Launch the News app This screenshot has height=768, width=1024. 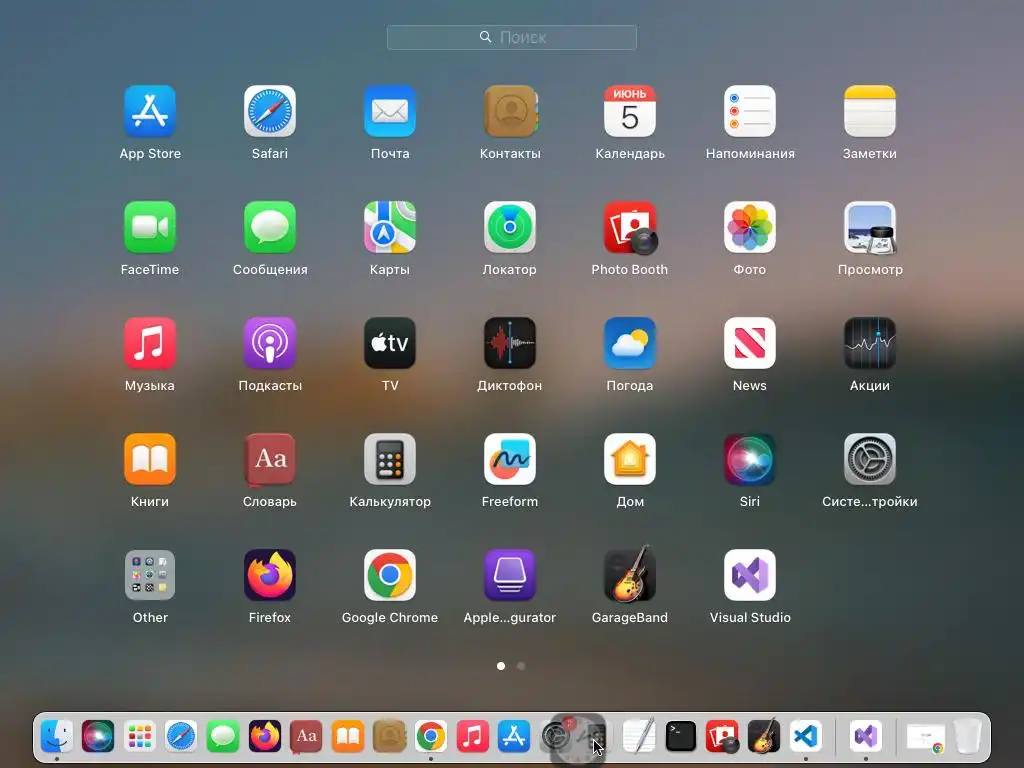point(750,344)
